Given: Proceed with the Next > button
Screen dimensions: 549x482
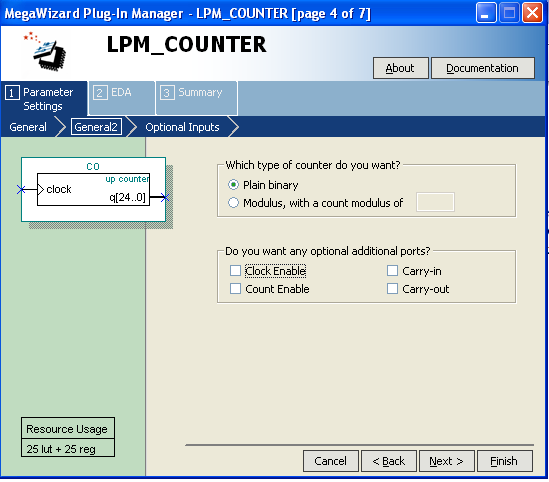Looking at the screenshot, I should point(447,461).
